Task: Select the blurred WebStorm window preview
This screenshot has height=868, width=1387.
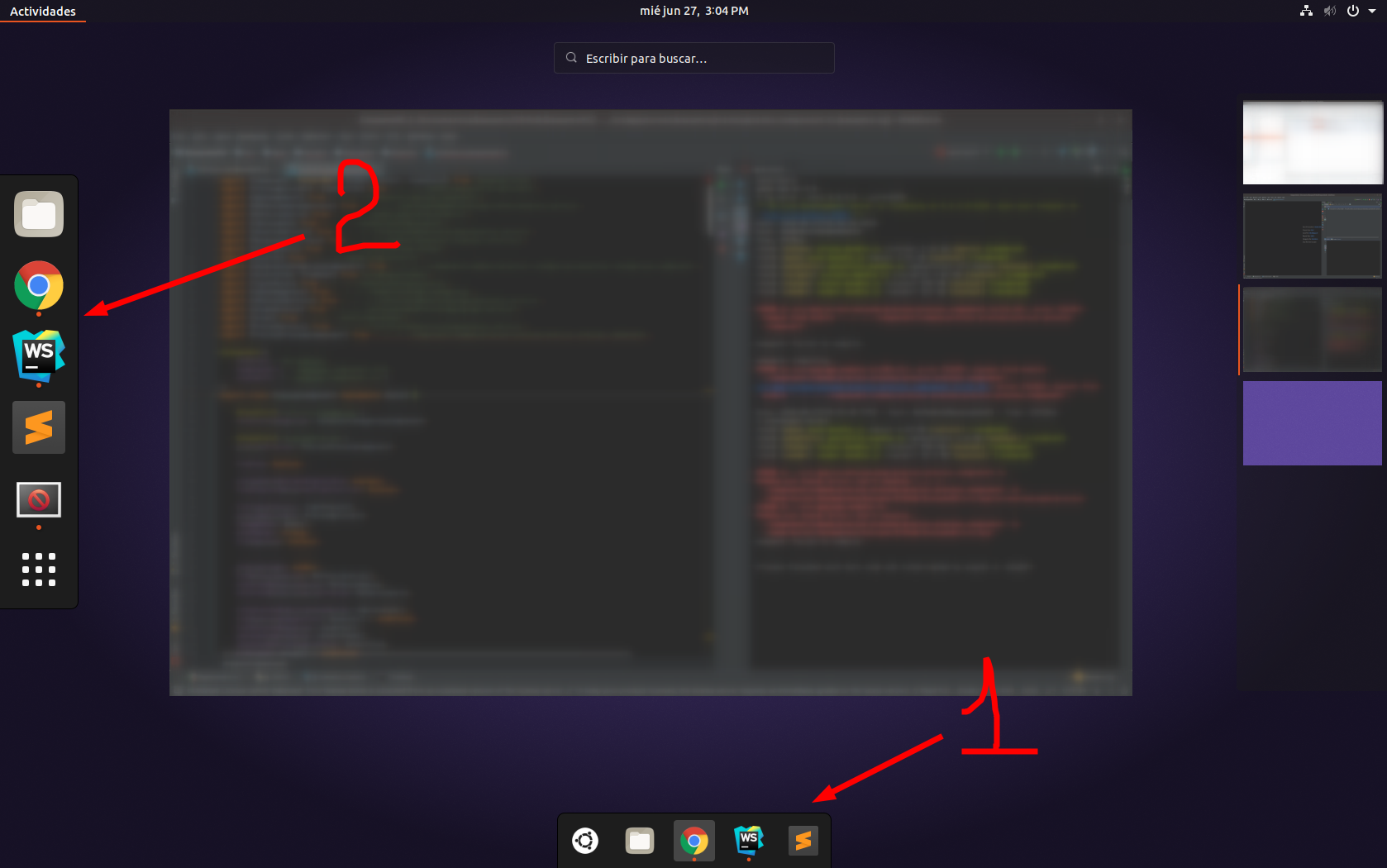Action: (651, 403)
